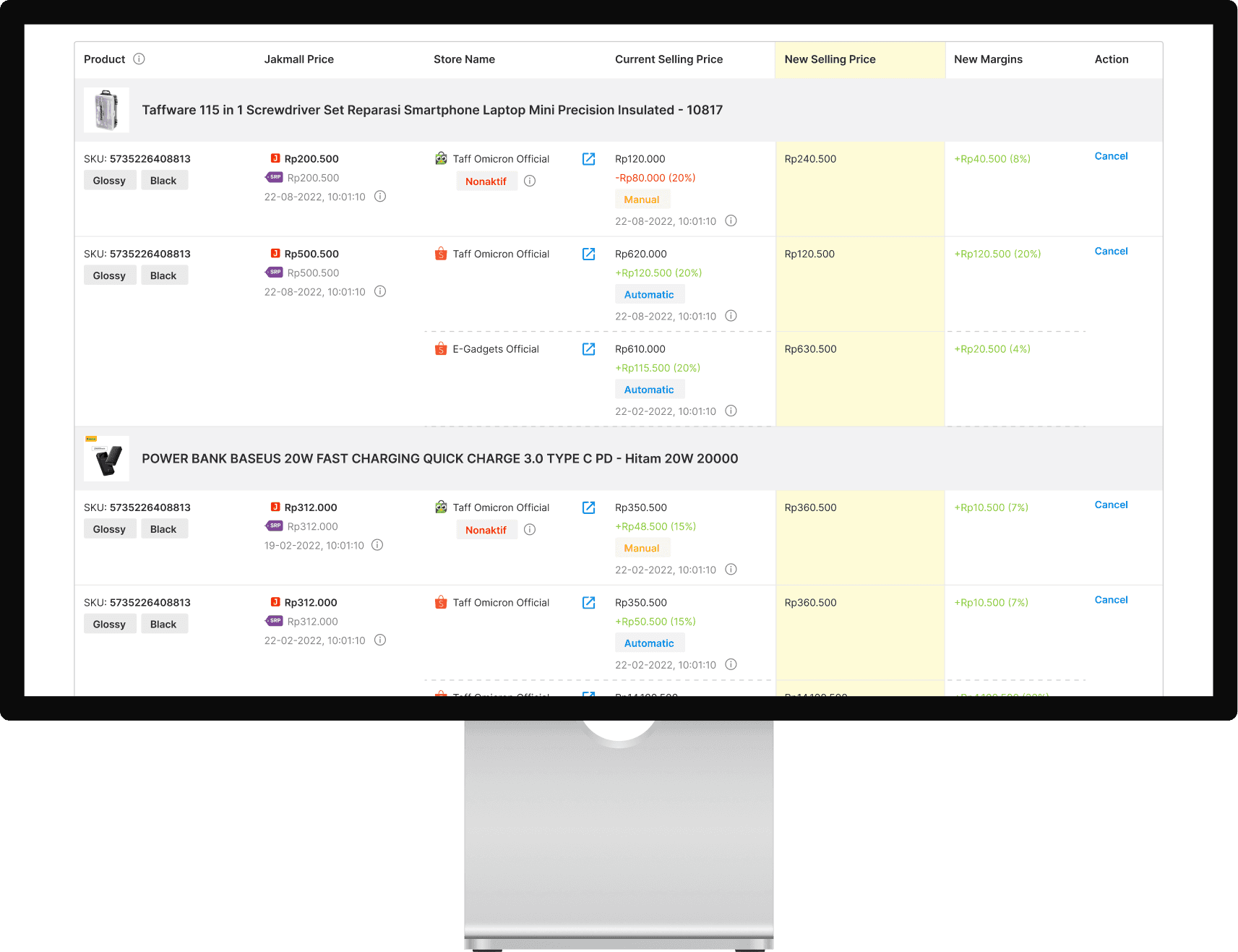This screenshot has width=1238, height=952.
Task: Open the external link for Taff Omicron Official in the Rp120.000 row
Action: 589,159
